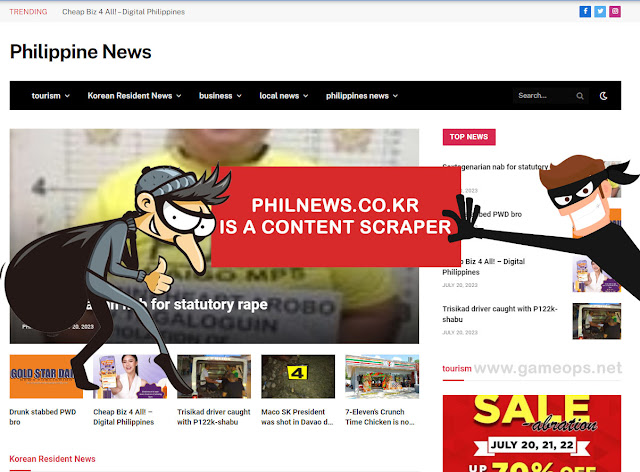Open sidebar Septuagenarian nab headline
640x472 pixels.
pyautogui.click(x=496, y=167)
